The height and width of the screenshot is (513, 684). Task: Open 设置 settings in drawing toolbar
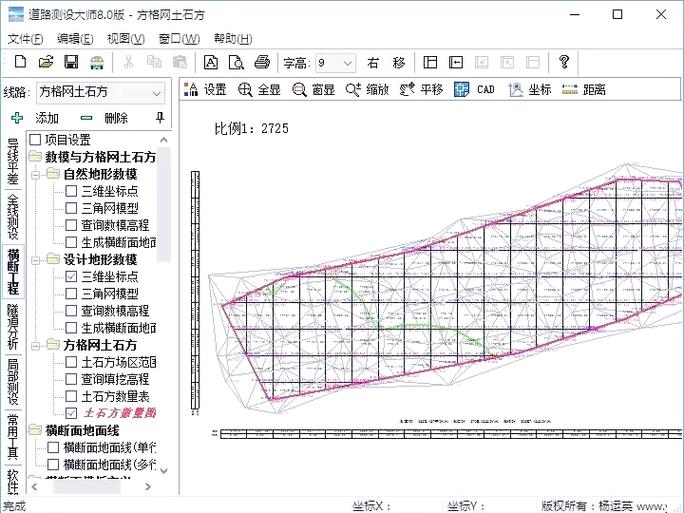(x=205, y=90)
